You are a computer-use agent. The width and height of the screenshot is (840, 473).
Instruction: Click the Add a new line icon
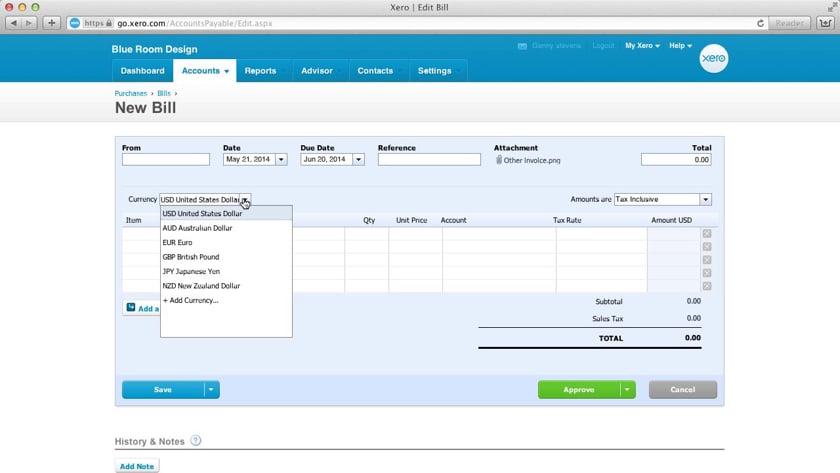tap(131, 307)
